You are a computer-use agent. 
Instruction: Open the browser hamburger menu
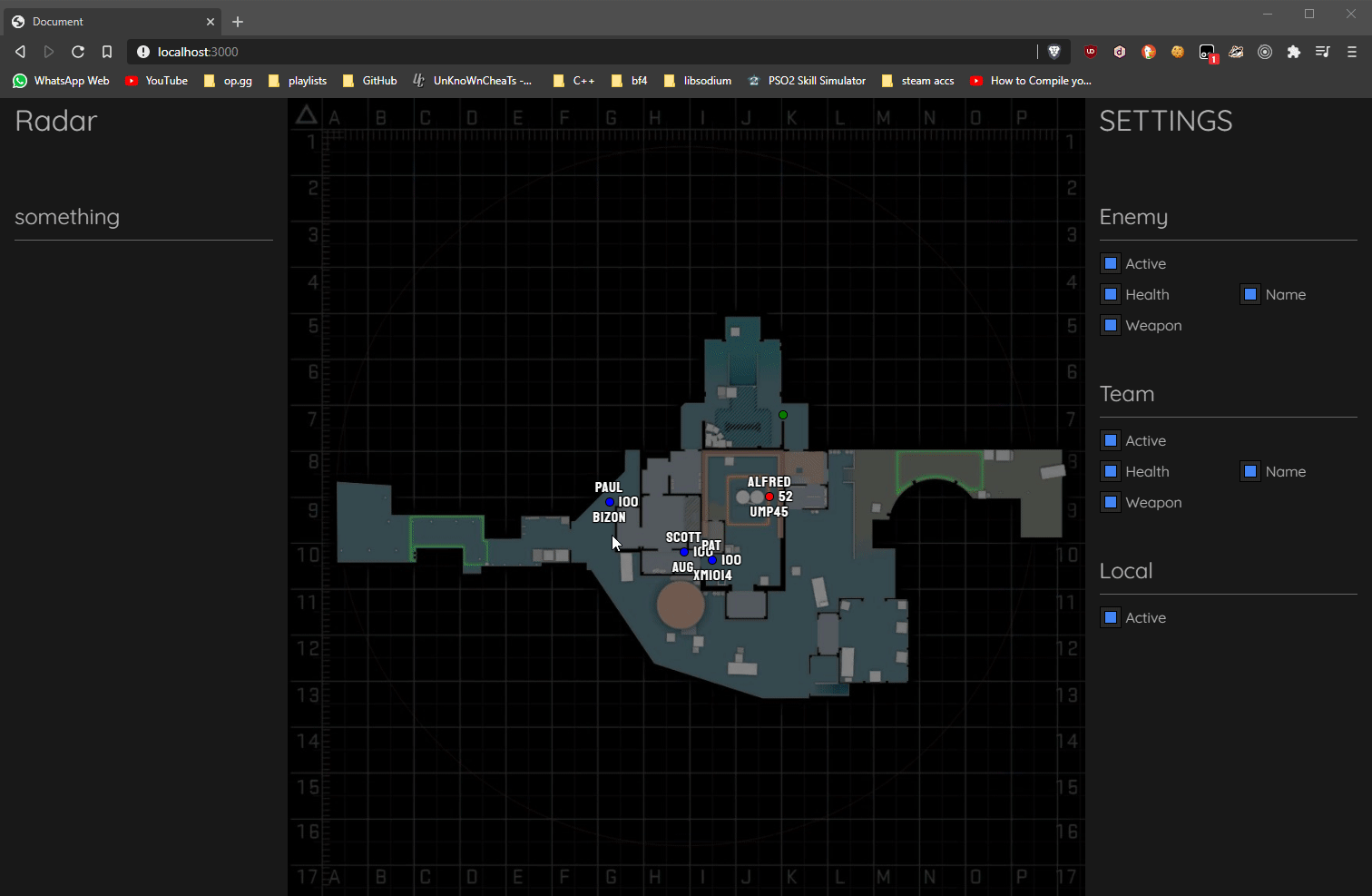point(1352,52)
